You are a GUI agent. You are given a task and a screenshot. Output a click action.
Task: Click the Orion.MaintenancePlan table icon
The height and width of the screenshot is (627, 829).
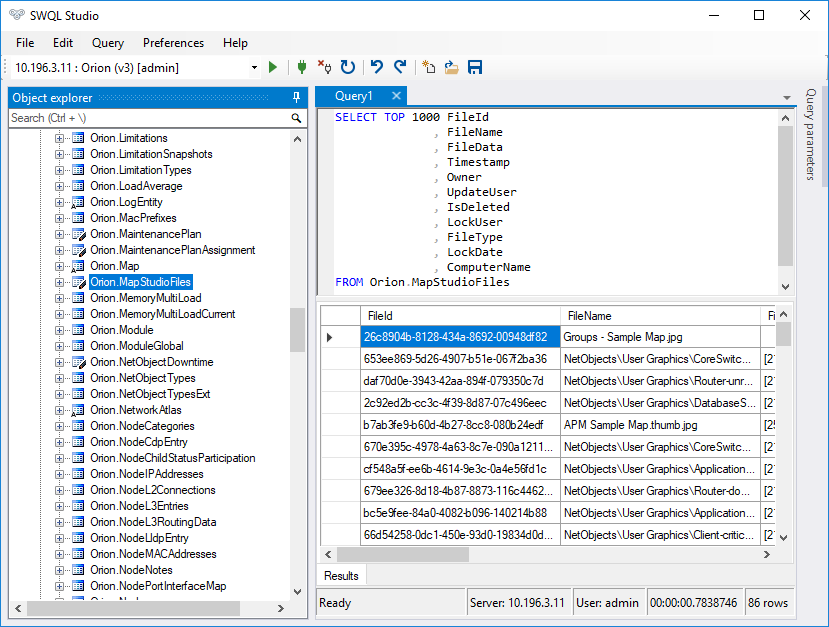click(78, 234)
